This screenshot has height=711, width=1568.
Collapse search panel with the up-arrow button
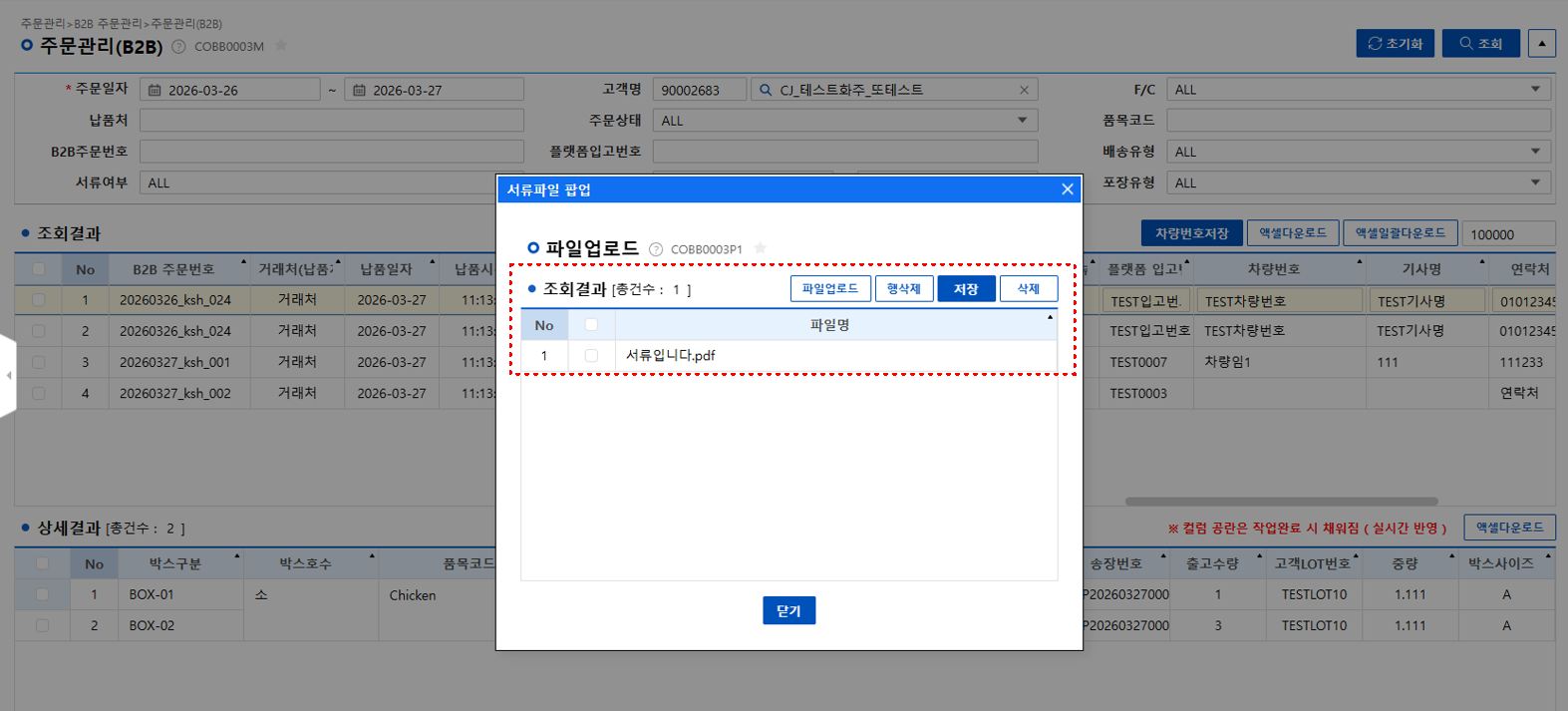pyautogui.click(x=1542, y=43)
